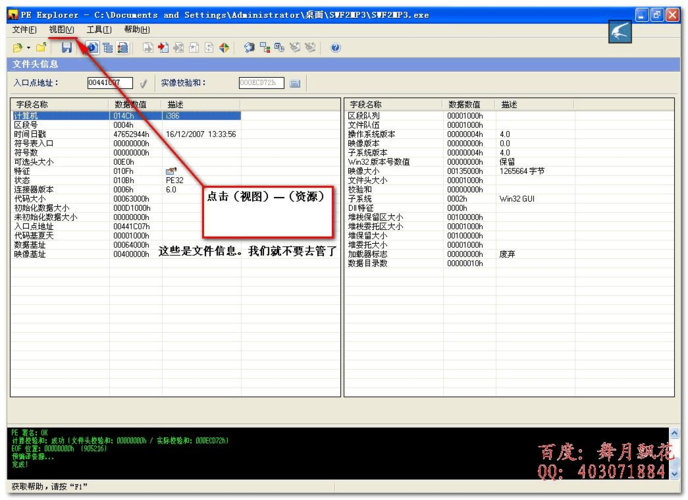Click left table 描述 column header
Screen dimensions: 688x500
point(201,104)
